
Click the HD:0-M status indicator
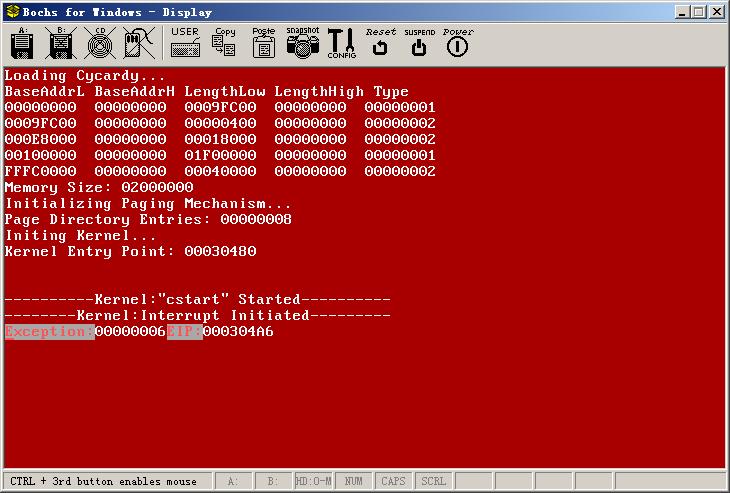[x=313, y=481]
